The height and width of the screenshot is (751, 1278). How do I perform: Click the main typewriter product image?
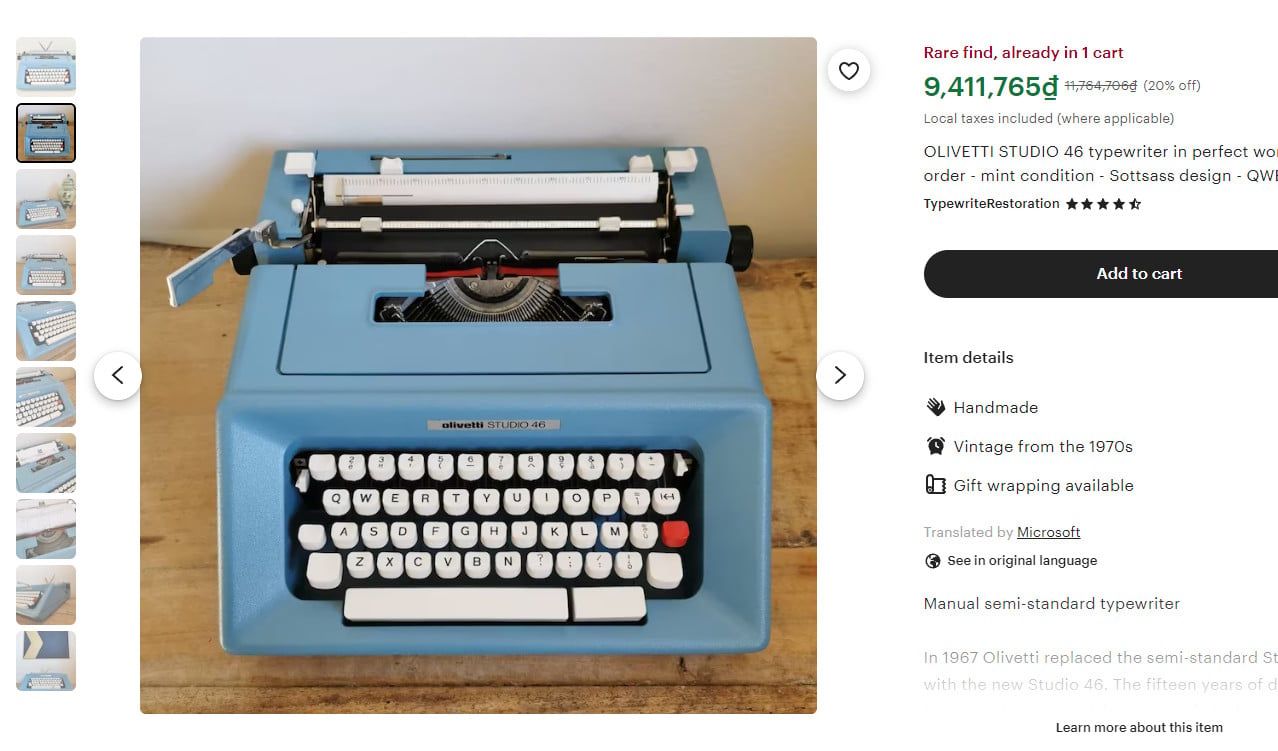[x=478, y=375]
